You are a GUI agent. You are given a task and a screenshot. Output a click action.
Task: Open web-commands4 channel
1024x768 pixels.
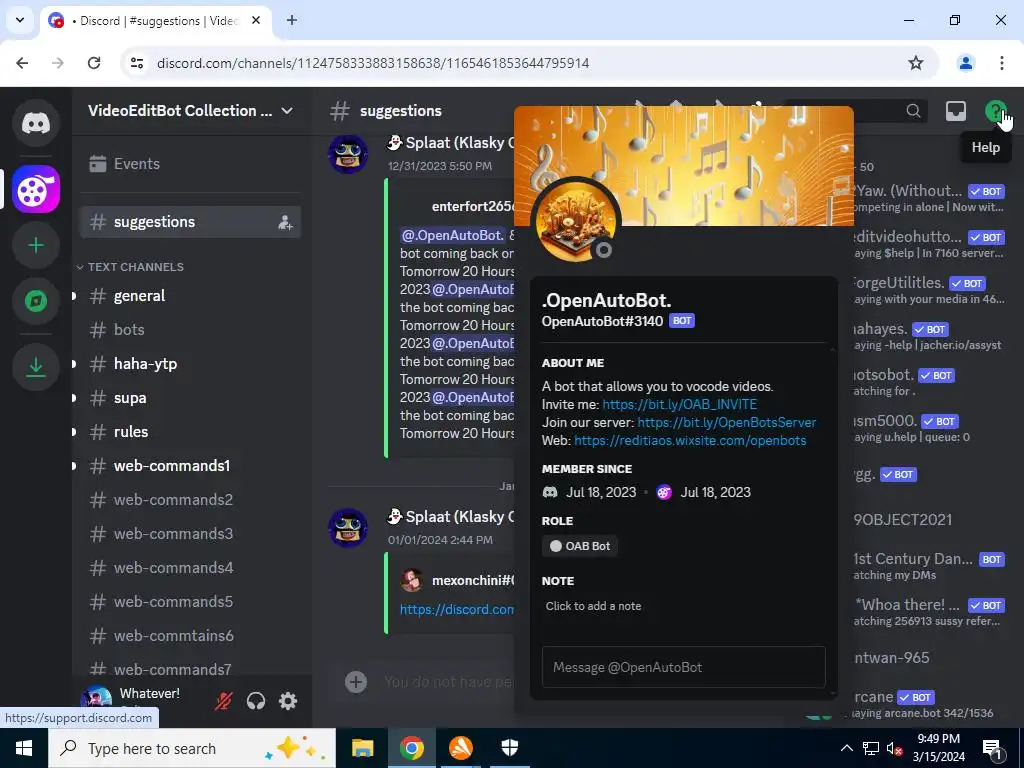pyautogui.click(x=190, y=568)
